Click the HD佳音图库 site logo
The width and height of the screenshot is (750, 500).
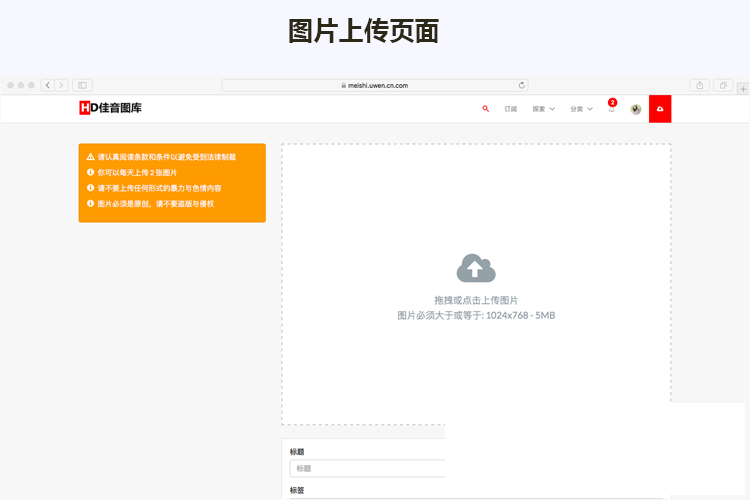pos(110,108)
